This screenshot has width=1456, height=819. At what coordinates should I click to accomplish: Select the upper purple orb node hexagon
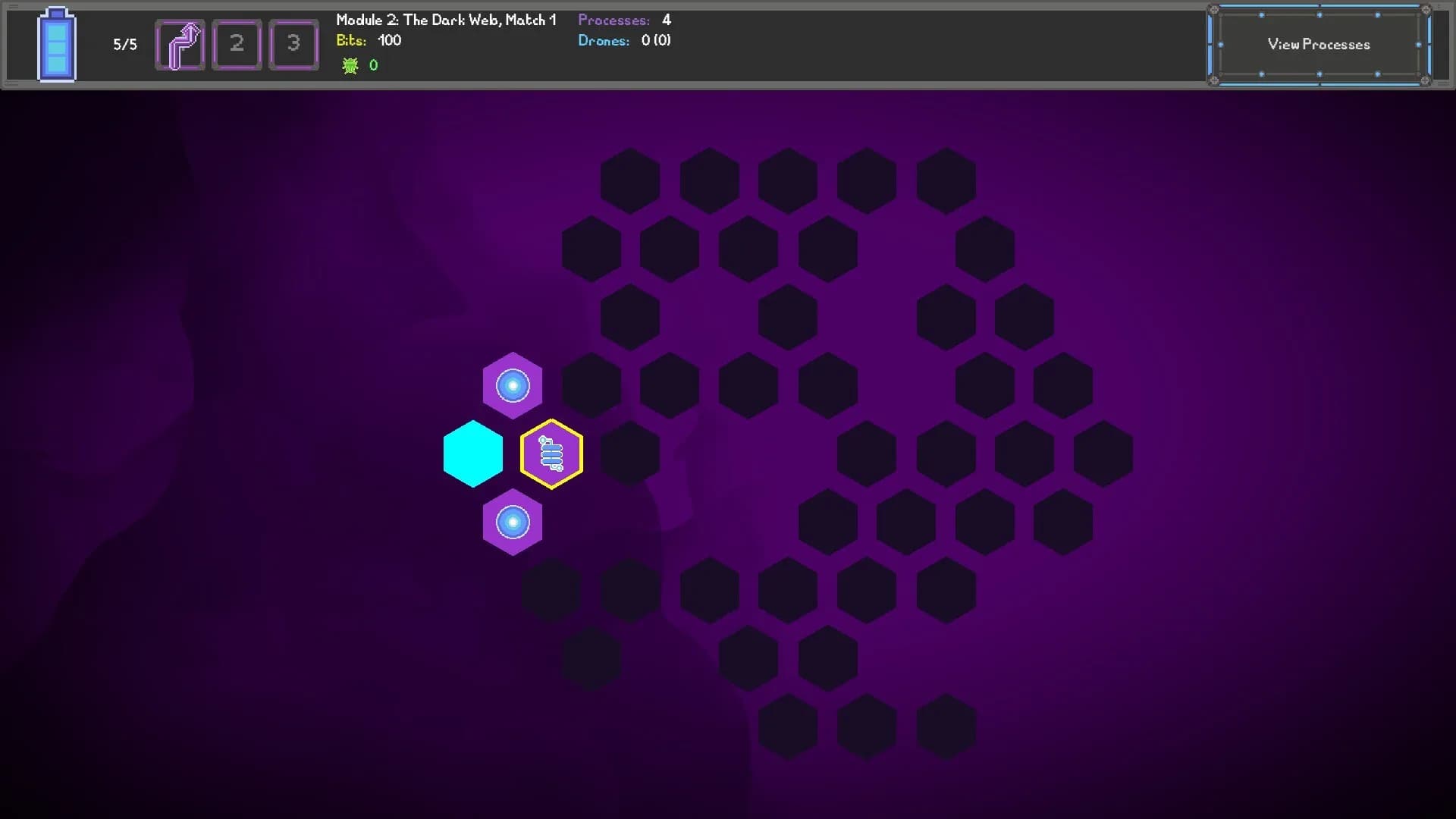pos(513,385)
